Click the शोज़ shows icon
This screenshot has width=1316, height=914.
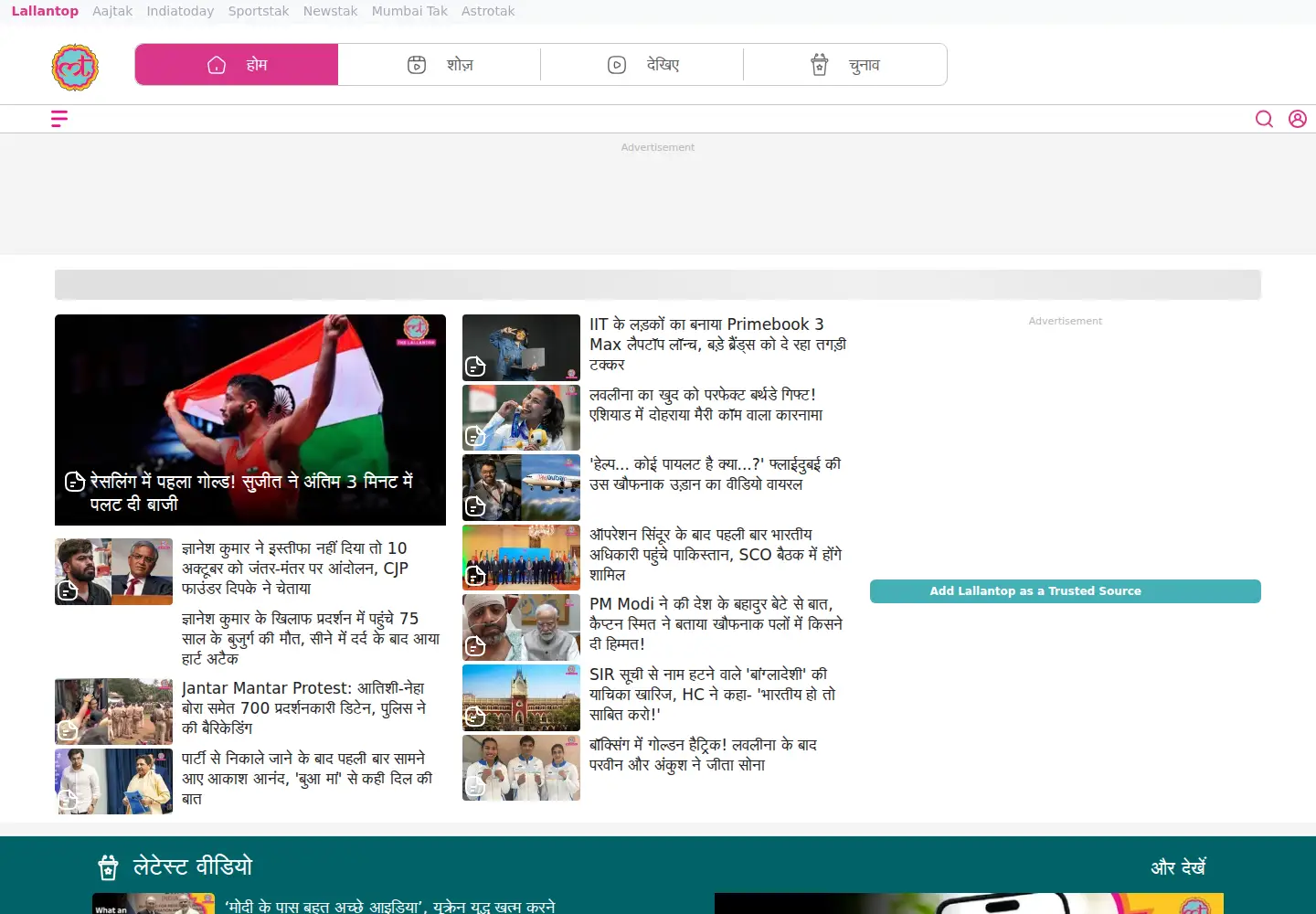(417, 65)
